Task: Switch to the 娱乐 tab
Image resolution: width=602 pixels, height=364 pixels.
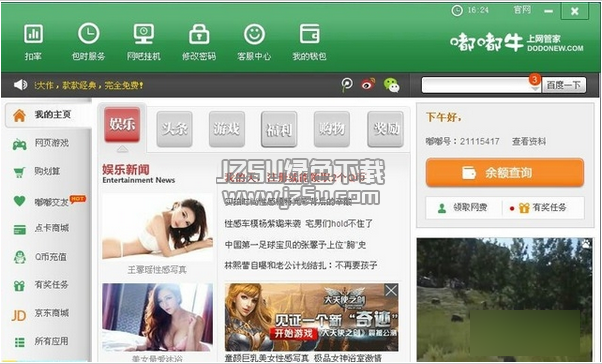Action: pos(122,125)
